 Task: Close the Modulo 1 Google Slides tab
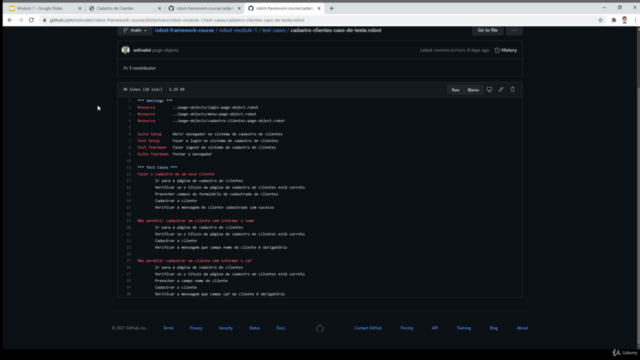point(80,8)
